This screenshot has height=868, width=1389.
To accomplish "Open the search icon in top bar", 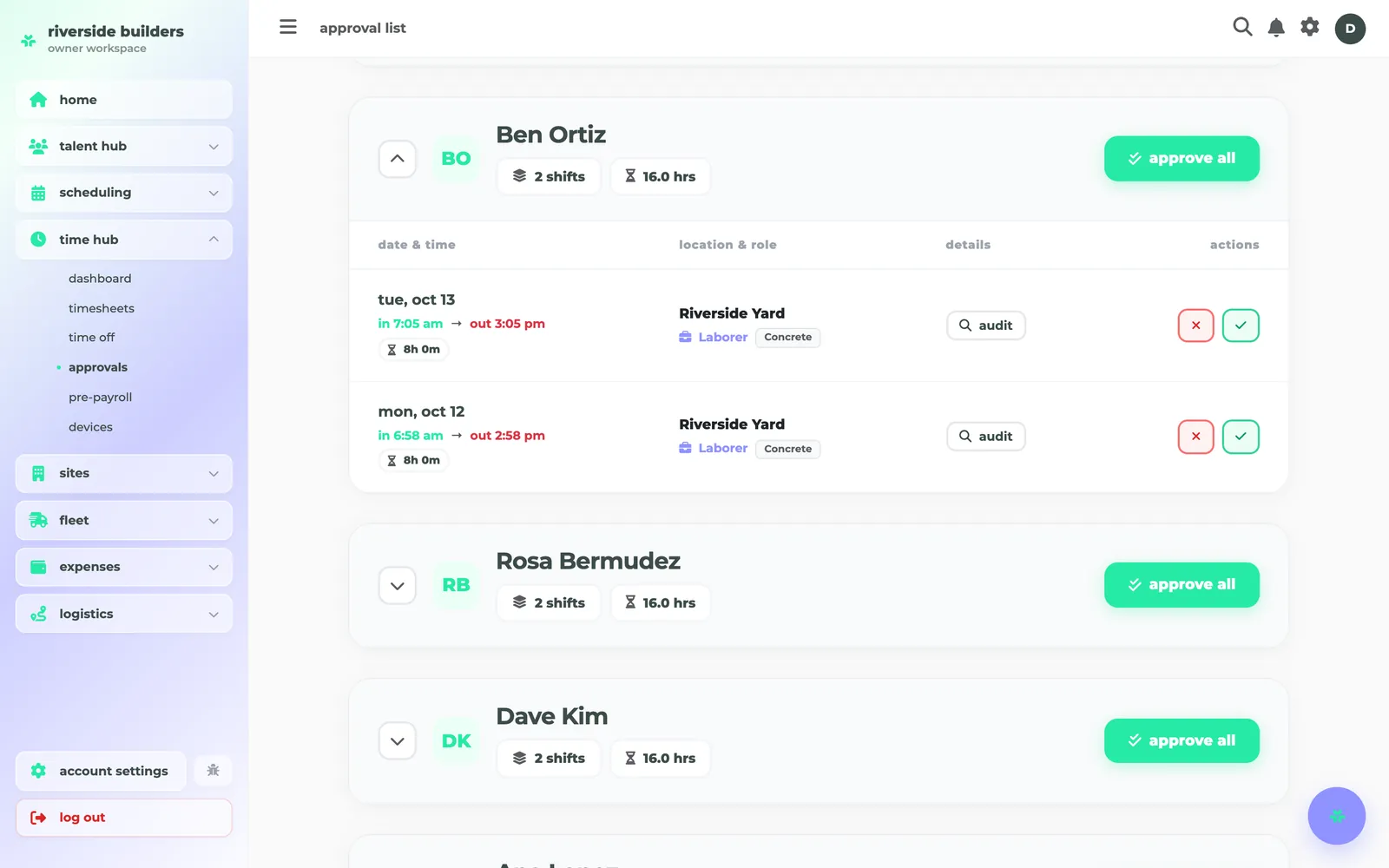I will [x=1242, y=27].
